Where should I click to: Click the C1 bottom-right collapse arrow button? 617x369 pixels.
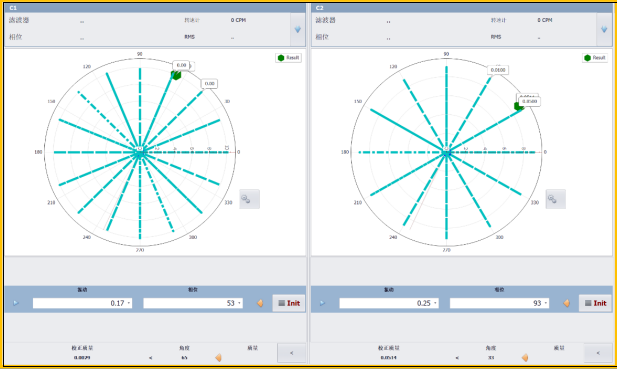click(x=292, y=353)
